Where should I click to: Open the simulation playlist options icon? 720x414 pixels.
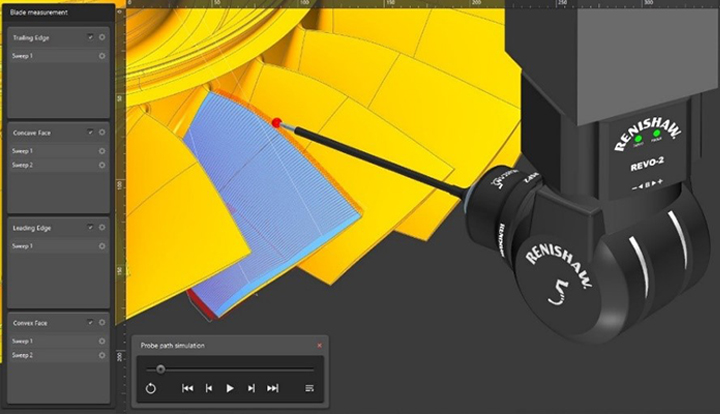pos(309,388)
